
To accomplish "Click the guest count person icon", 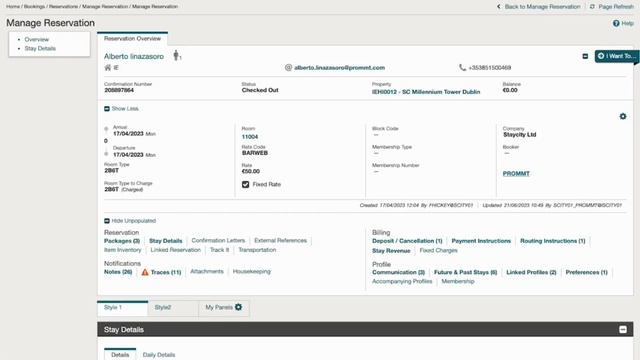I will pos(176,55).
